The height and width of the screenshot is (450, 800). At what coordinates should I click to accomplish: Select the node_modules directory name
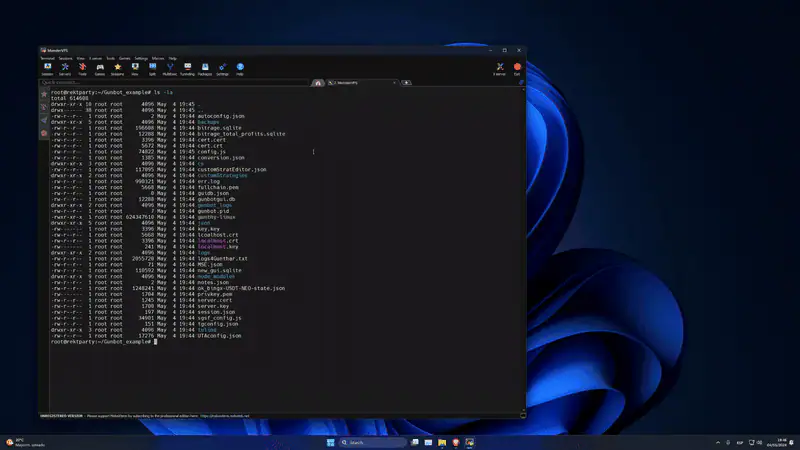coord(216,277)
